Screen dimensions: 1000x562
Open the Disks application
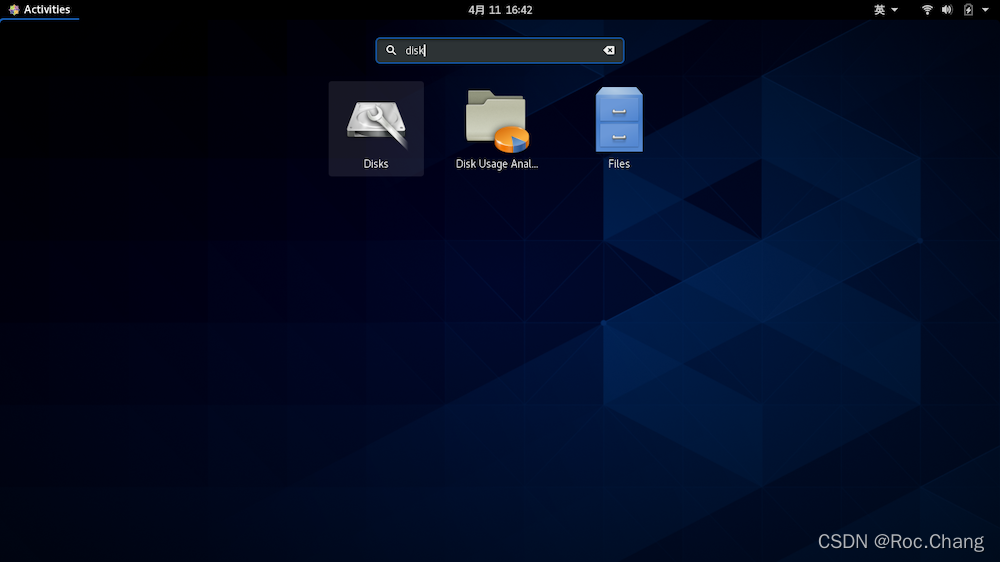tap(376, 128)
